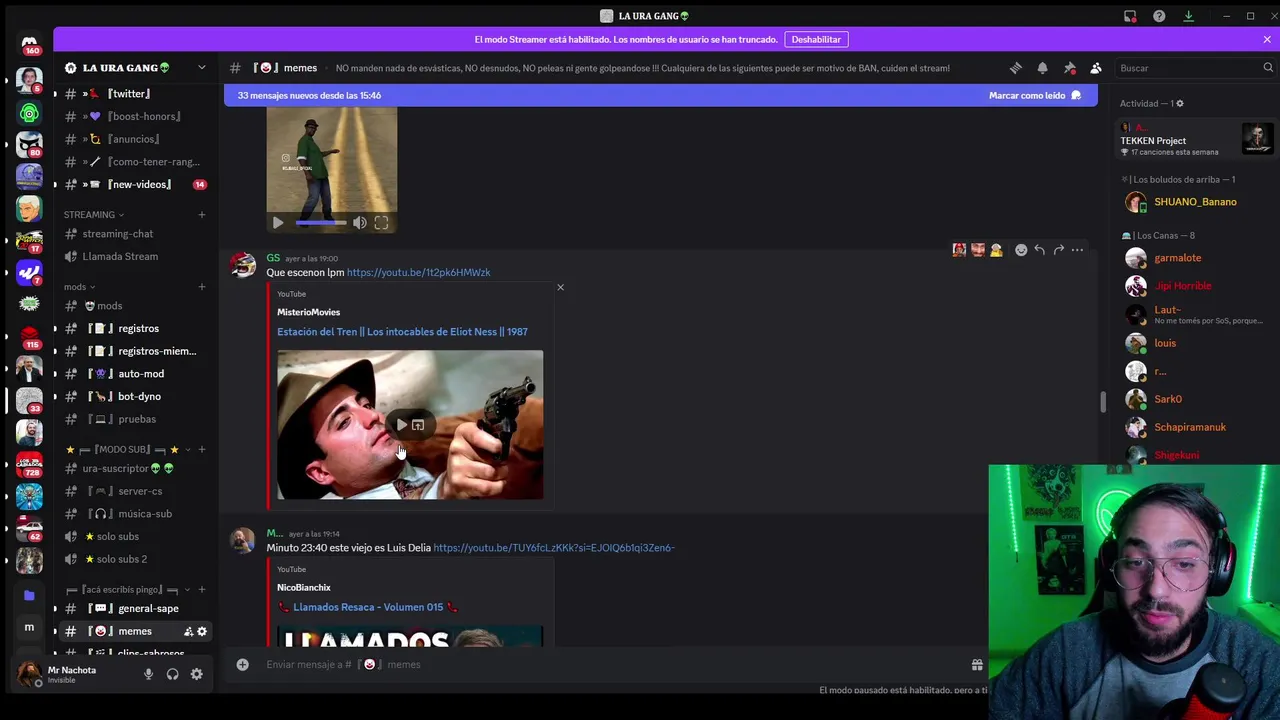This screenshot has height=720, width=1280.
Task: Click Enviar mensaje input field
Action: (610, 664)
